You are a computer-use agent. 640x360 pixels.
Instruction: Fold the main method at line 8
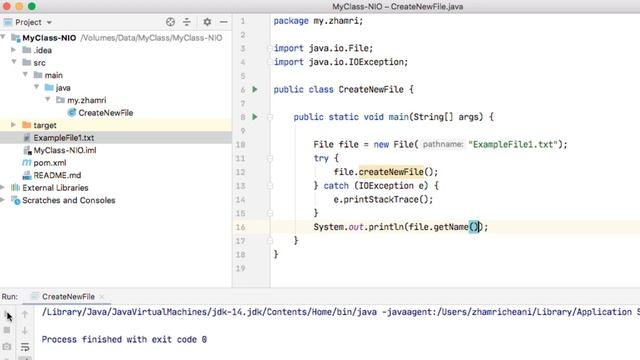coord(270,117)
